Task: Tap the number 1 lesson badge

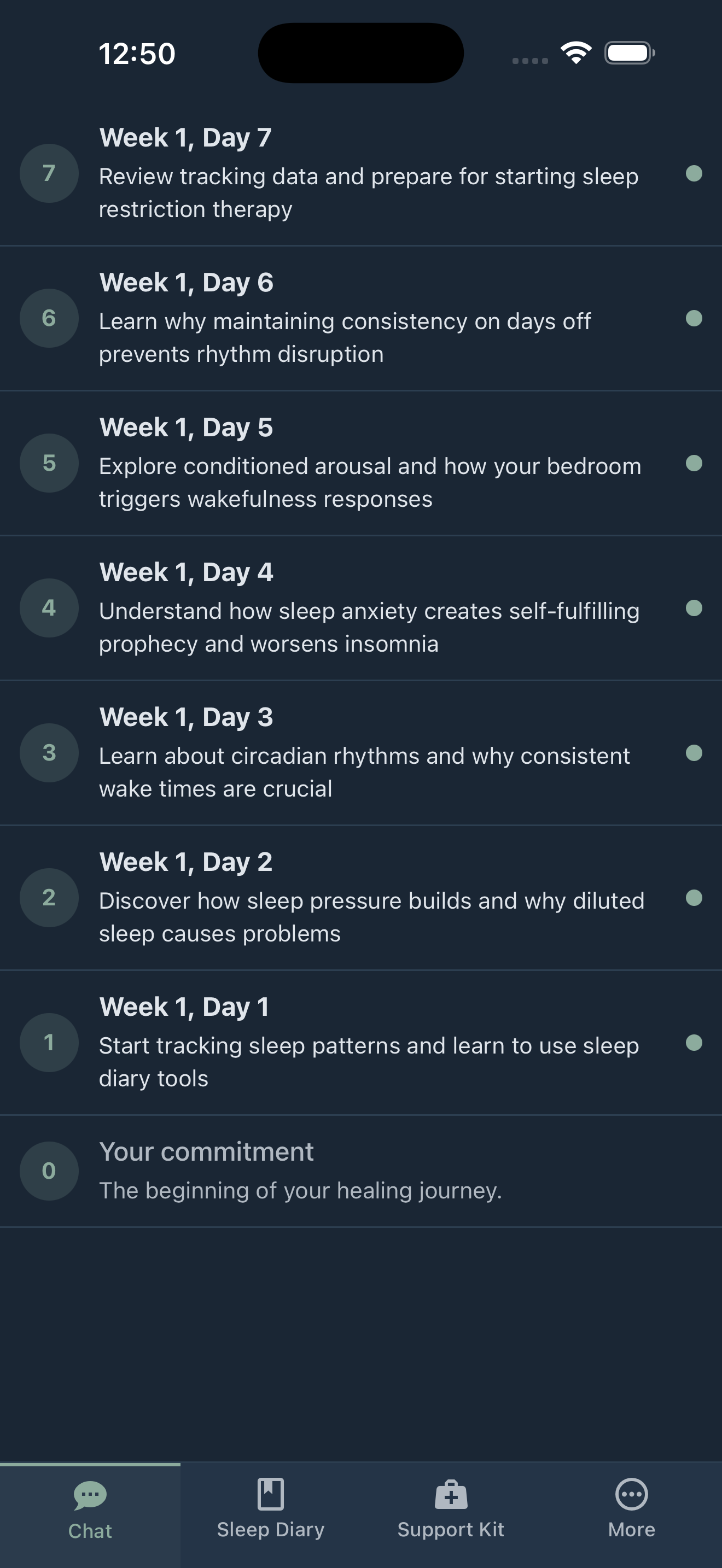Action: 49,1042
